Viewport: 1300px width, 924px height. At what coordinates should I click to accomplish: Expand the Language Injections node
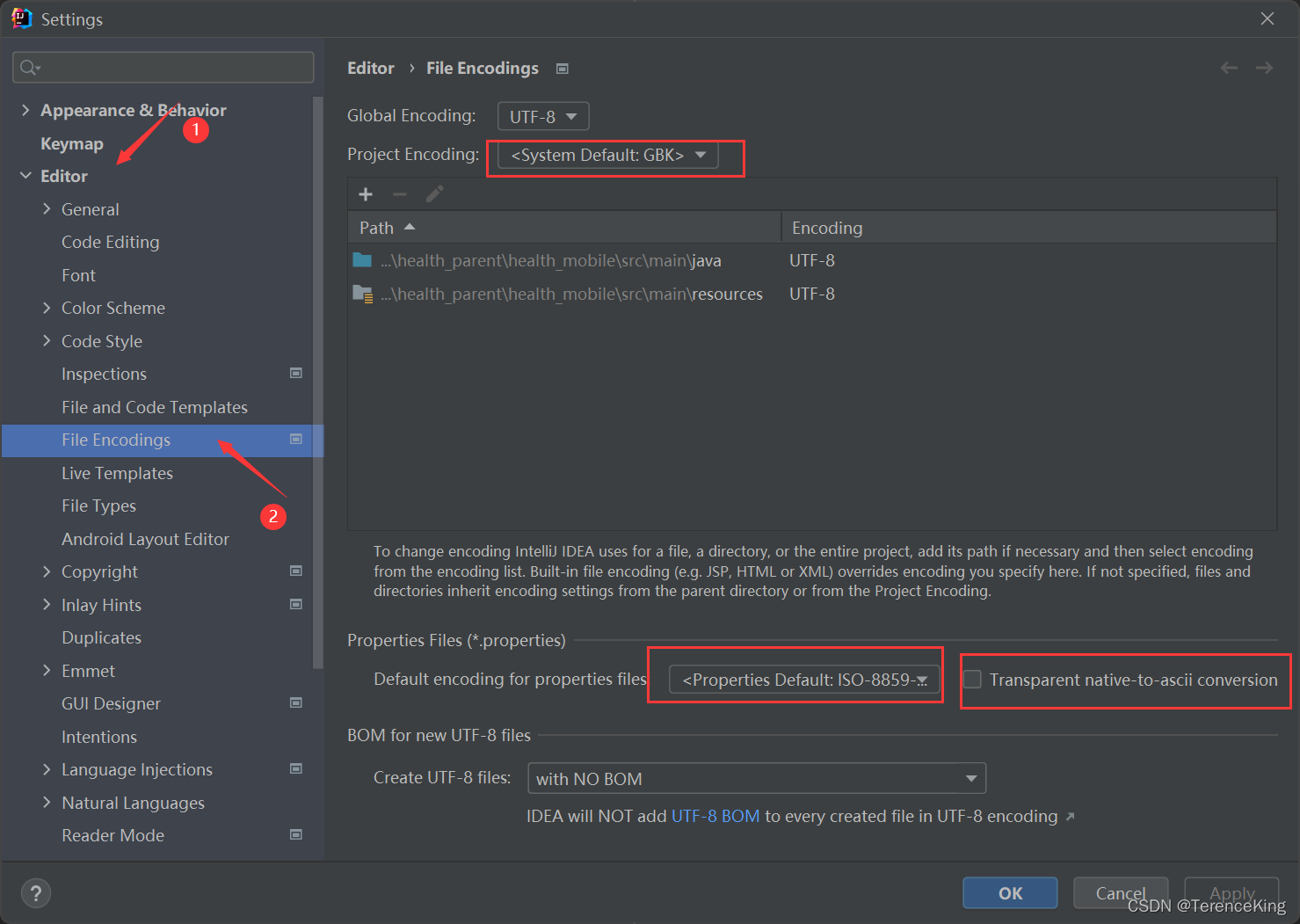click(x=47, y=769)
